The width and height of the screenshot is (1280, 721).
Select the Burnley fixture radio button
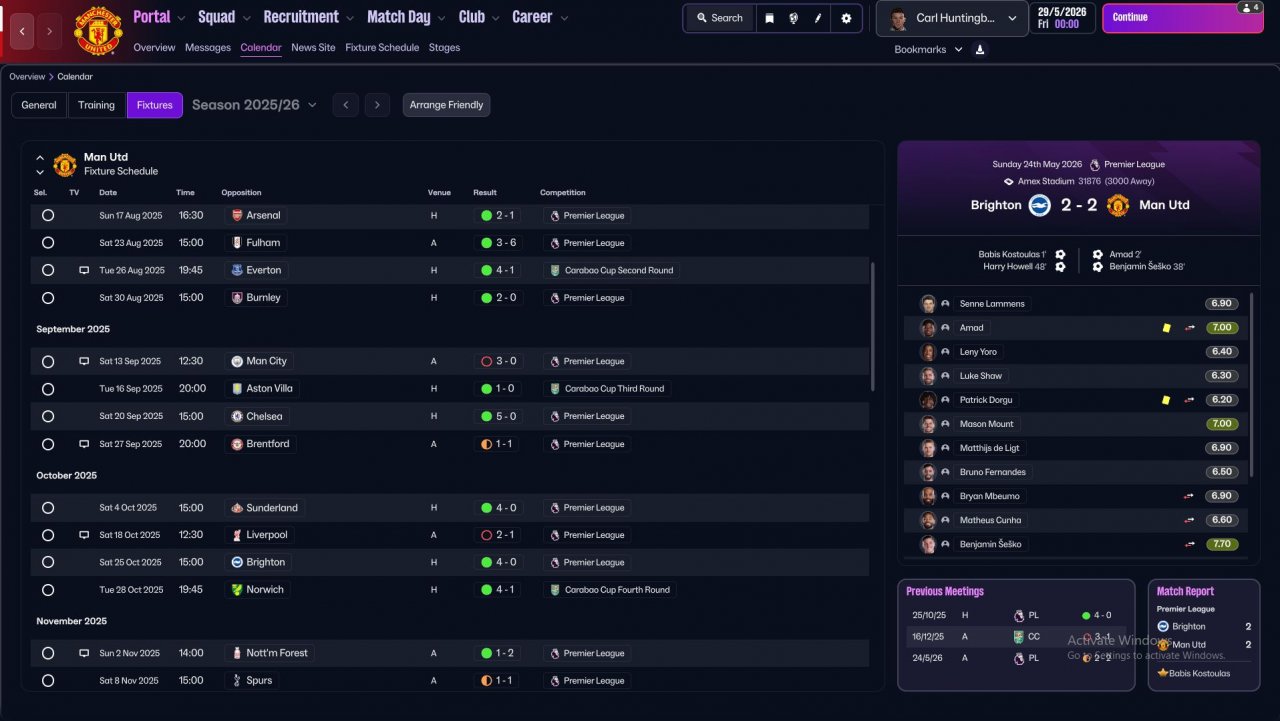point(48,298)
